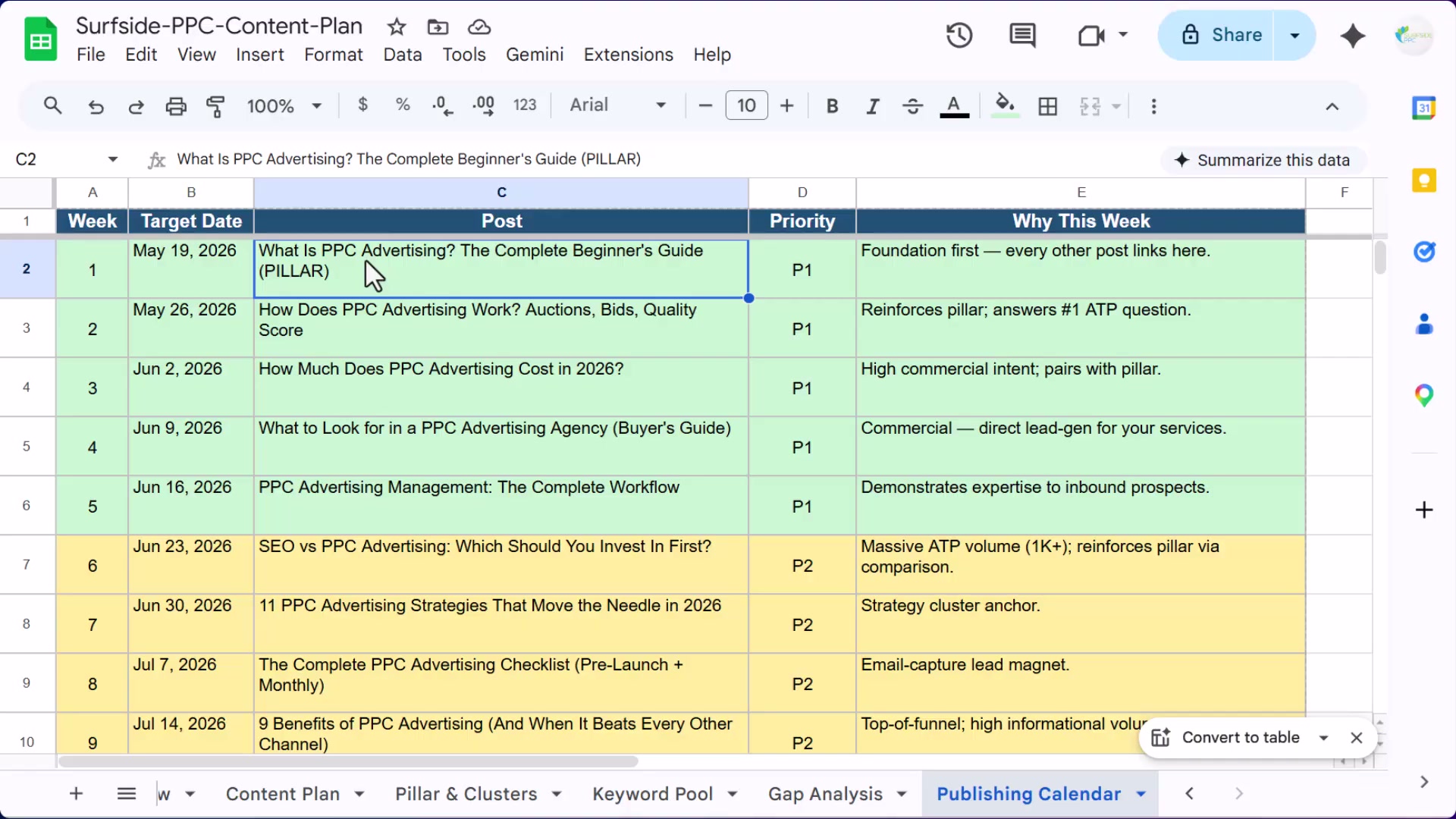The height and width of the screenshot is (819, 1456).
Task: Click Summarize this data button
Action: pyautogui.click(x=1263, y=160)
